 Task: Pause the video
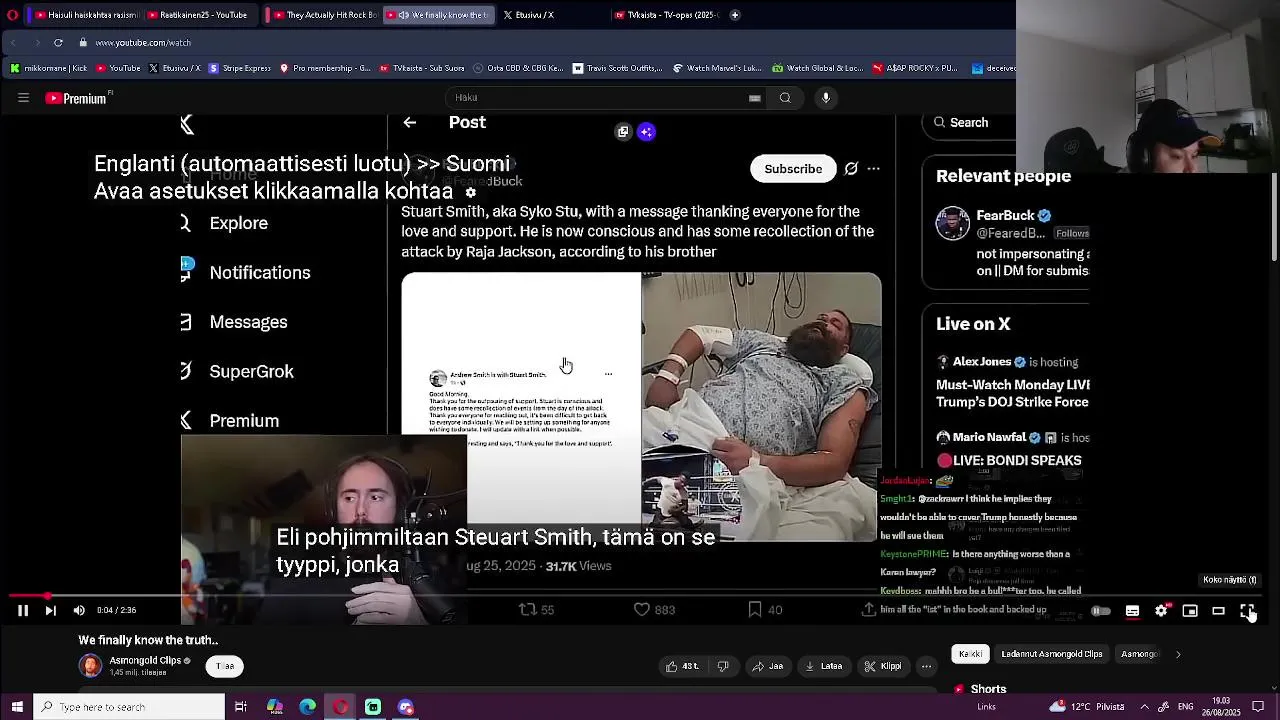pyautogui.click(x=22, y=611)
